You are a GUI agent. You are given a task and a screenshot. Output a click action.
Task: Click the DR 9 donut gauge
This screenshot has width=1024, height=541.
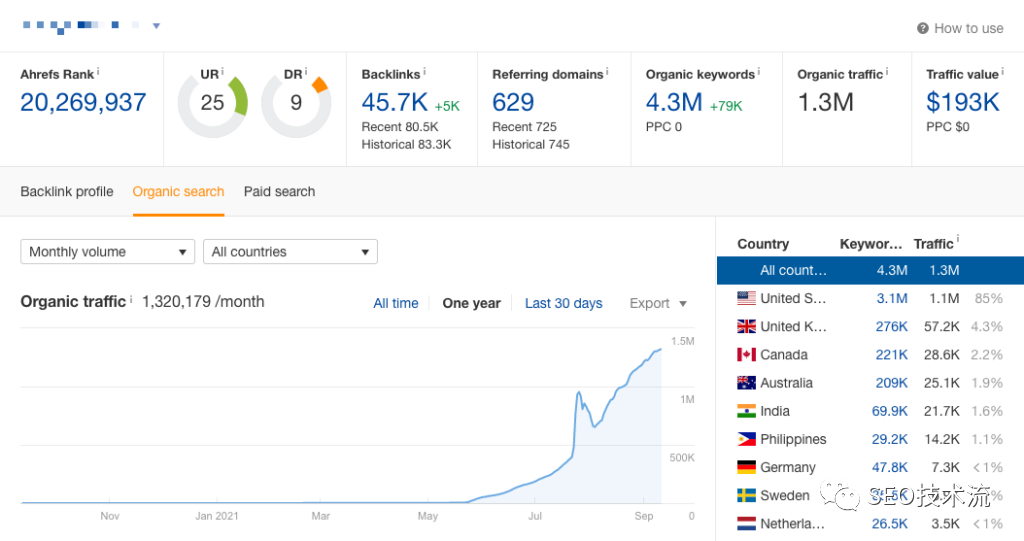point(296,103)
